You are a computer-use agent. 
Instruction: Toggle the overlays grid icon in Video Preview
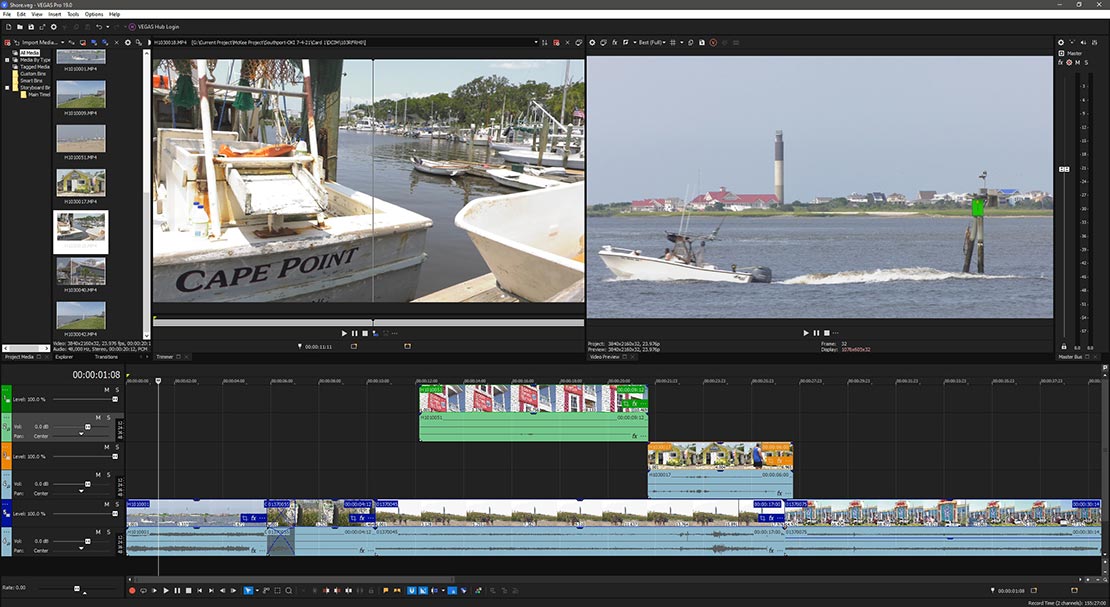click(x=673, y=42)
